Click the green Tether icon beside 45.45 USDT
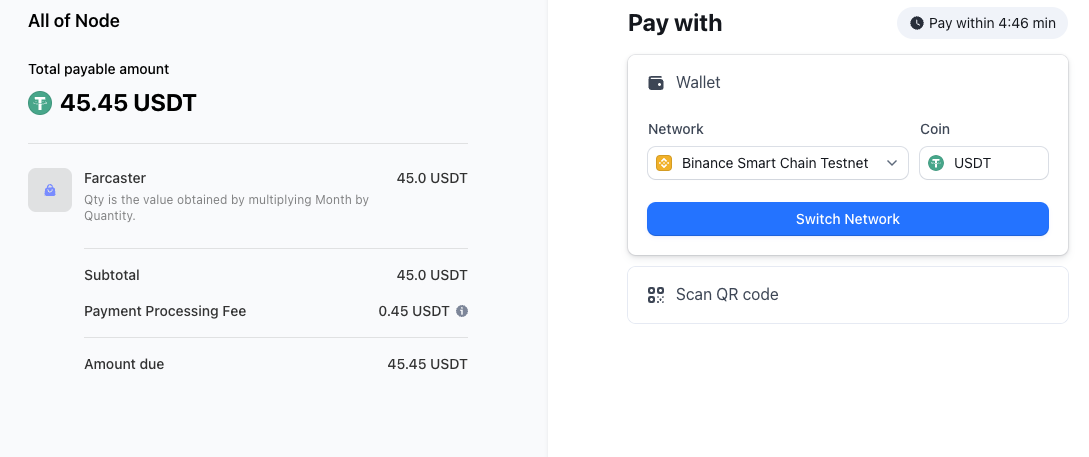 (x=40, y=103)
